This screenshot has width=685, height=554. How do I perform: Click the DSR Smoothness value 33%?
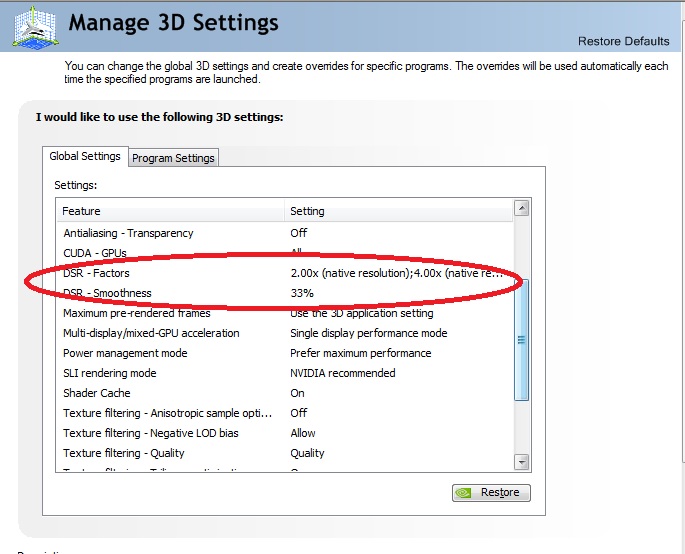302,293
